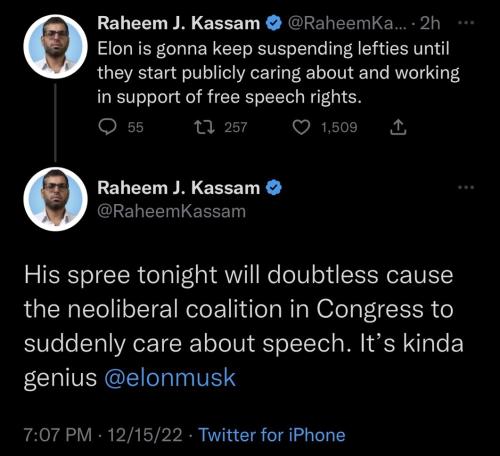The height and width of the screenshot is (456, 500).
Task: Open the first tweet's profile avatar
Action: pos(56,46)
